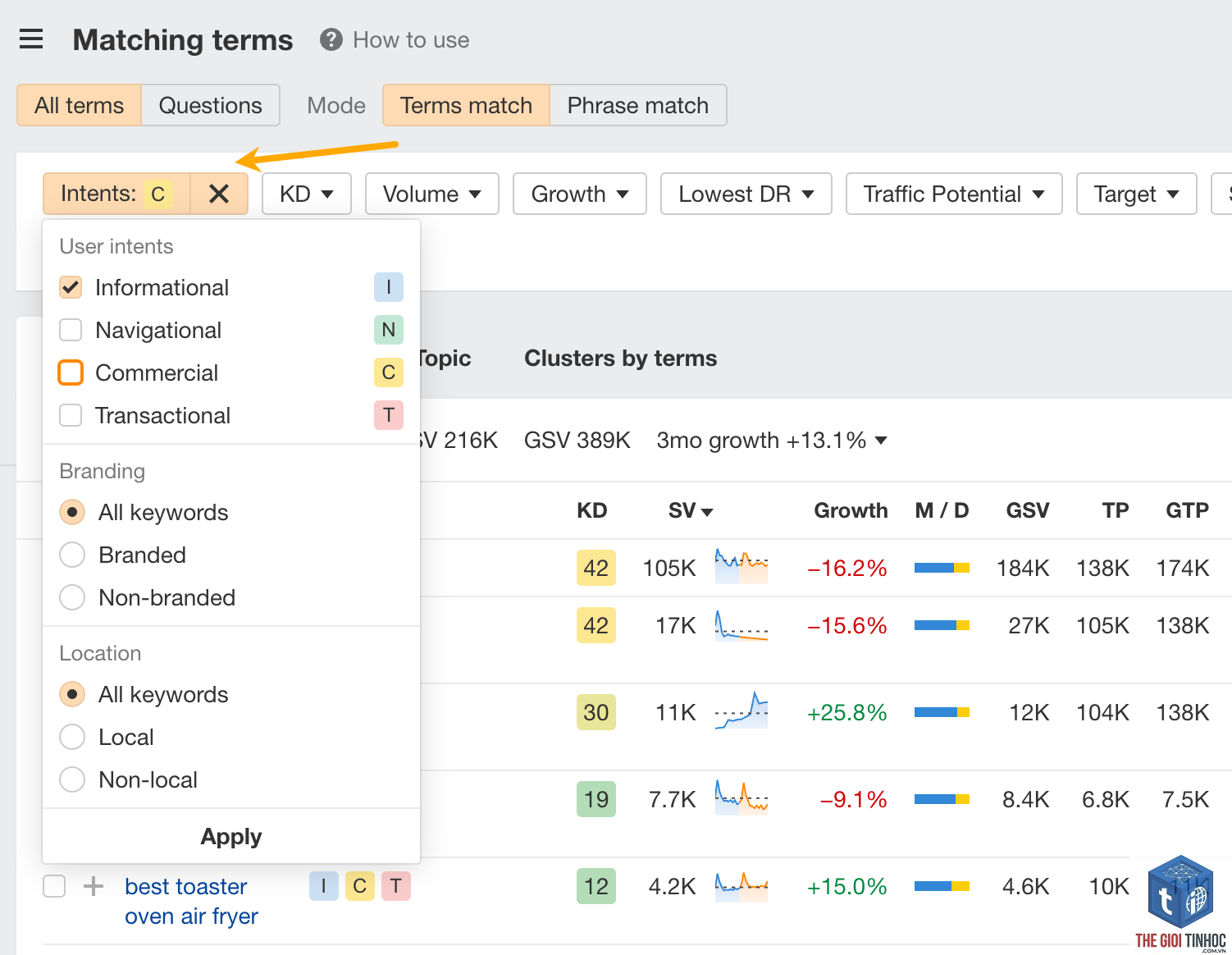Uncheck the Informational intent checkbox
1232x955 pixels.
click(x=71, y=287)
